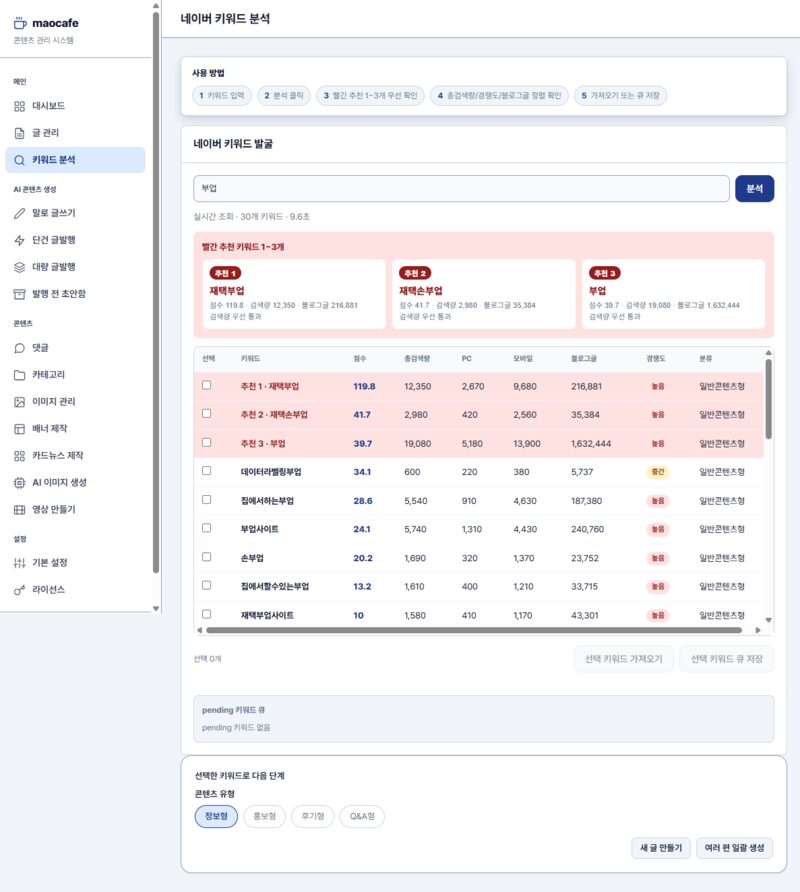Click the 카드뉴스 제작 grid icon
Viewport: 800px width, 892px height.
[x=19, y=456]
